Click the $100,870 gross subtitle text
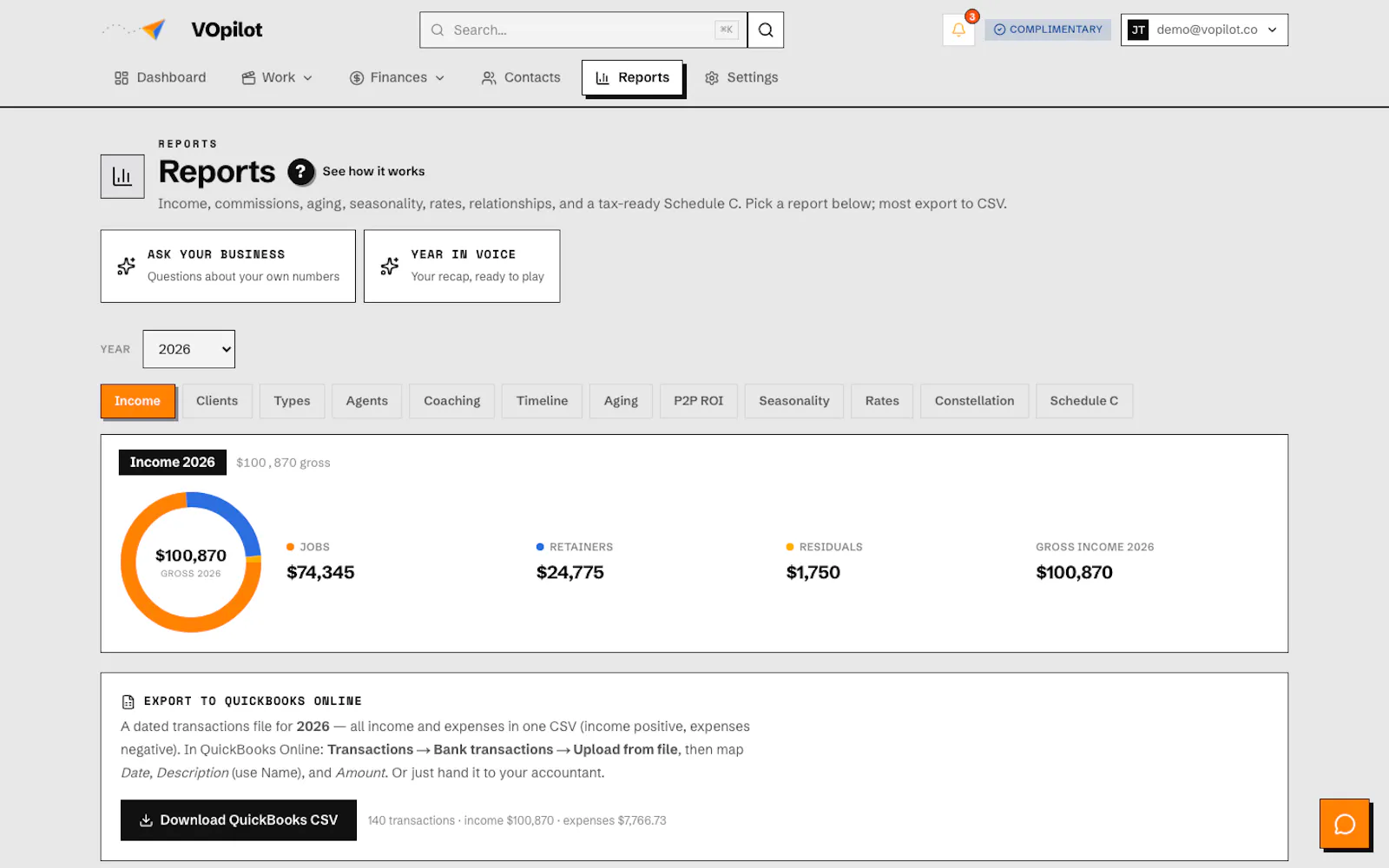 [x=283, y=464]
